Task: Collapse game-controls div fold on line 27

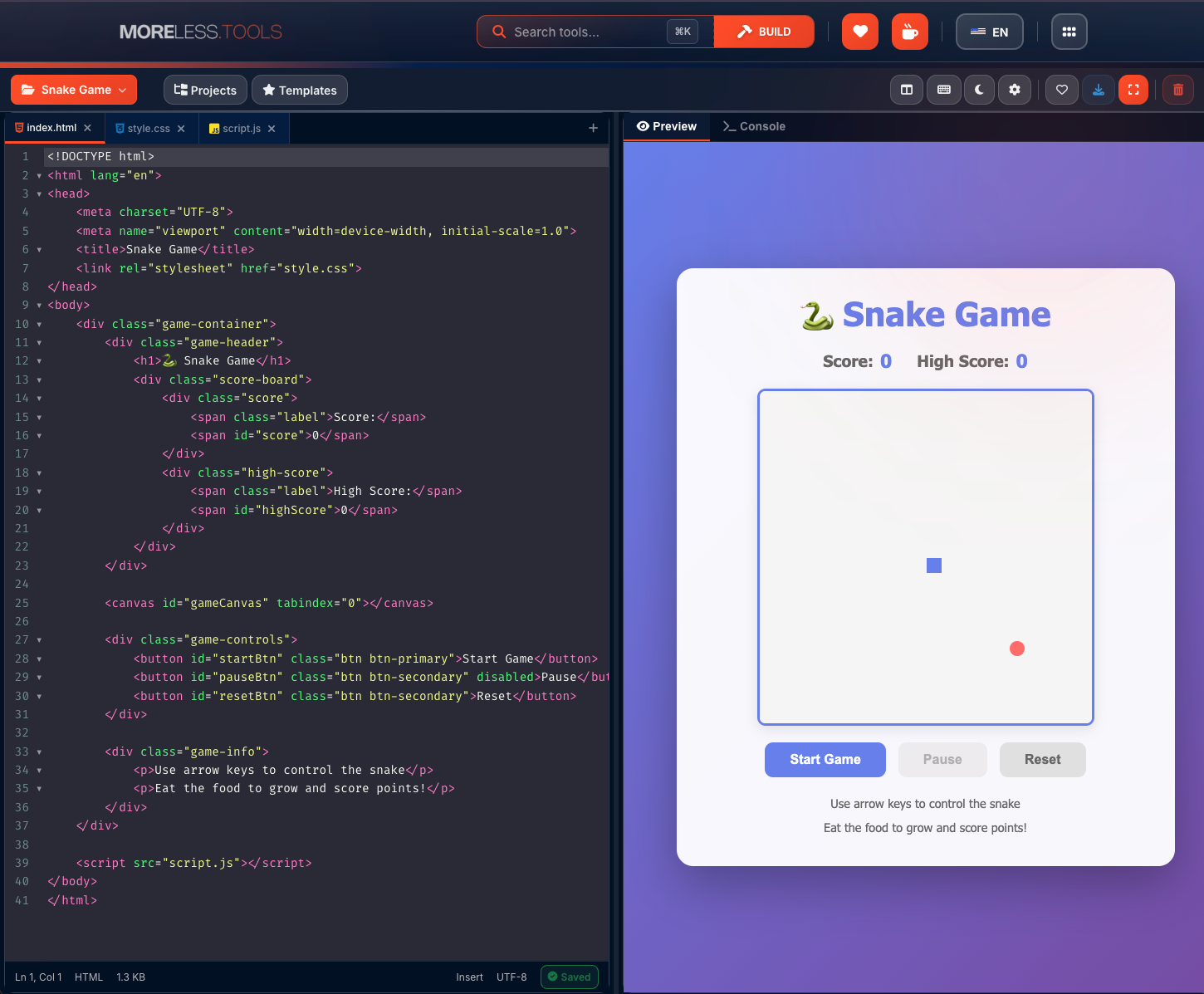Action: (x=39, y=640)
